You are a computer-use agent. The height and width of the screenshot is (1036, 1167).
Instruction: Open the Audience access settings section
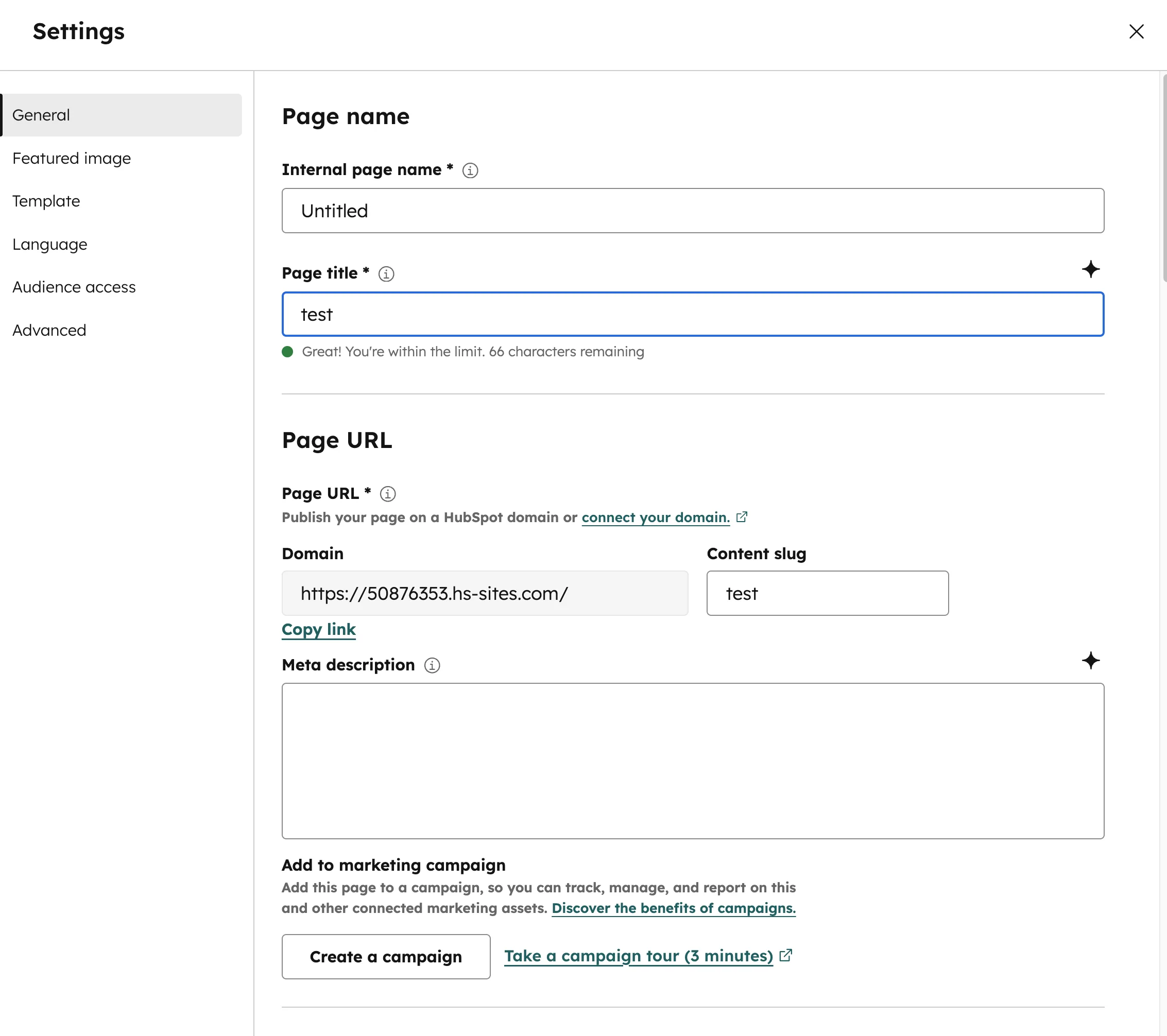[x=74, y=287]
